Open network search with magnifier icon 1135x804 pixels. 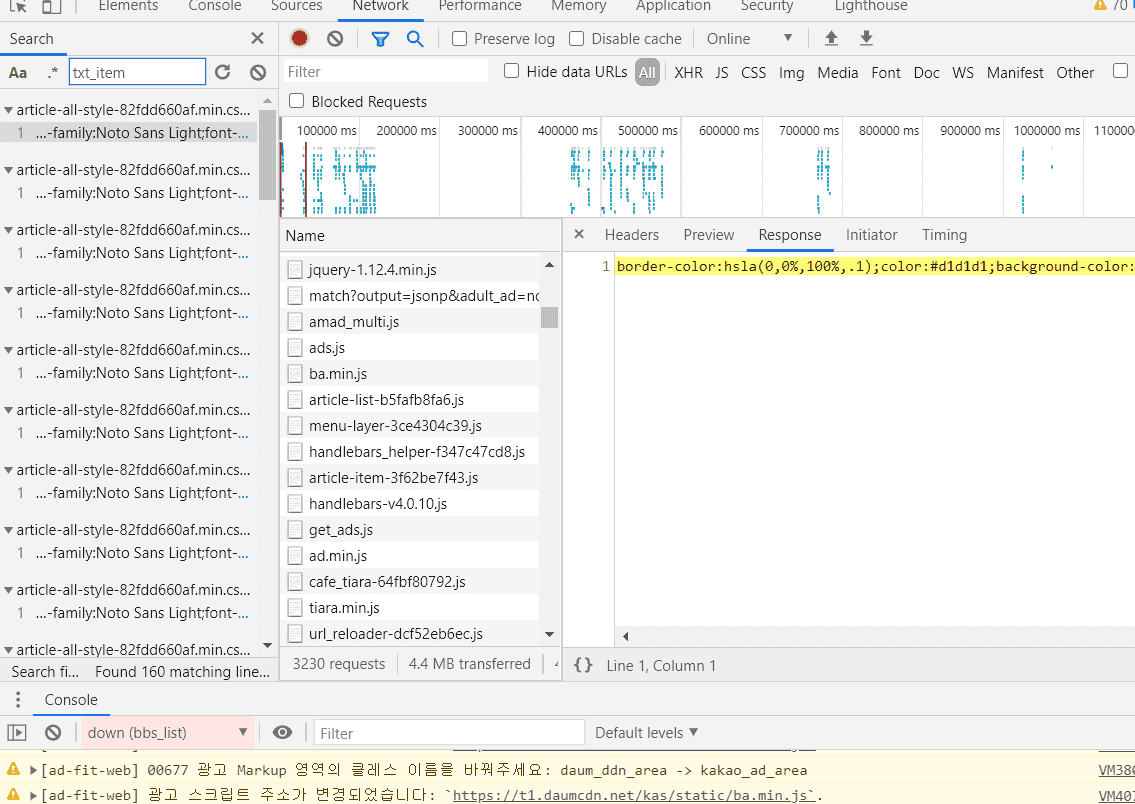pyautogui.click(x=414, y=39)
